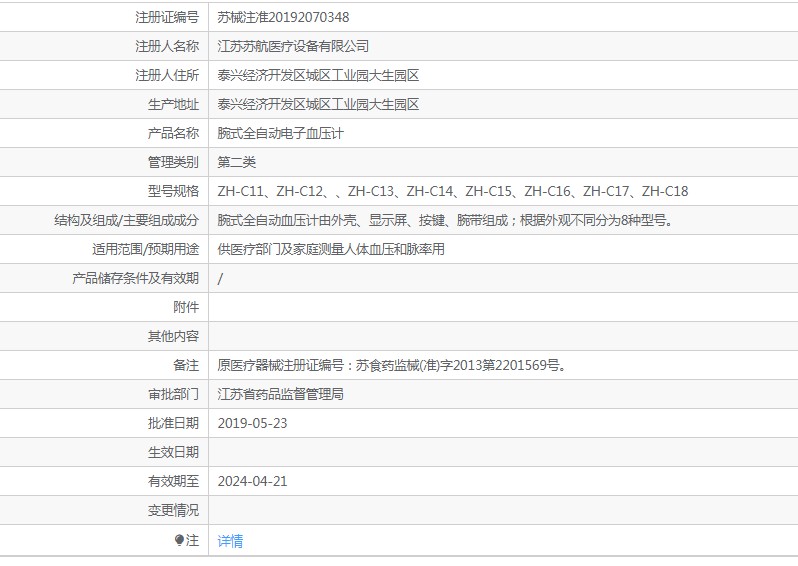
Task: Select approving department 江苏省药品监督管理局
Action: [280, 394]
